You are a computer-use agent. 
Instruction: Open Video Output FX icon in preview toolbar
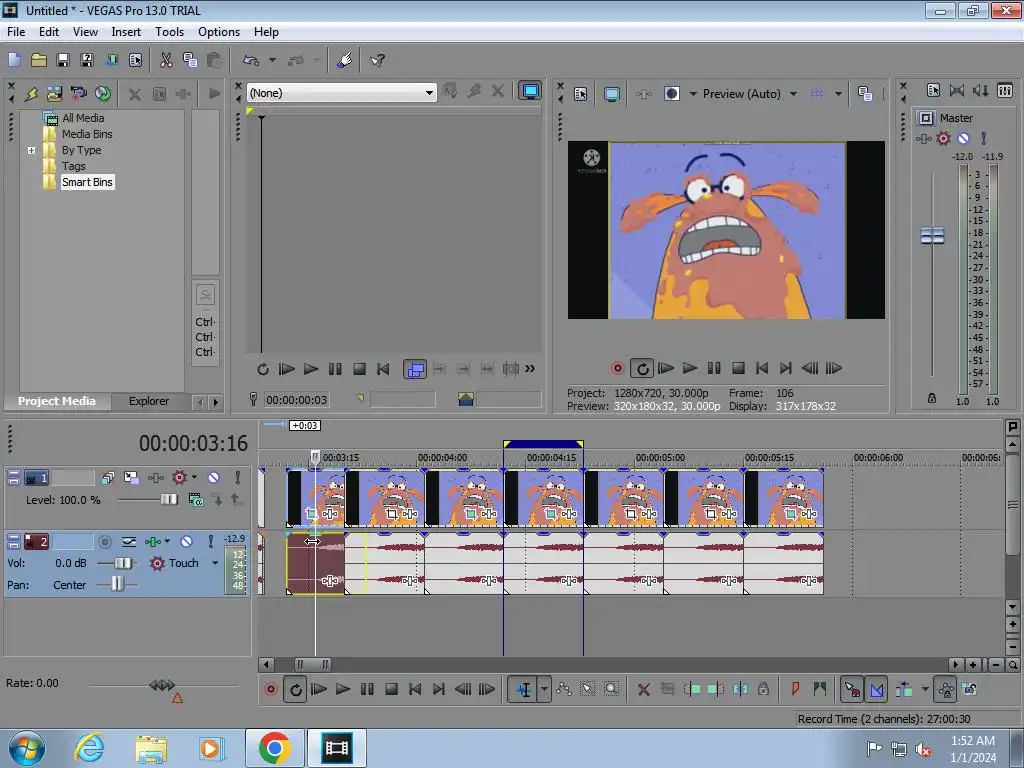643,94
